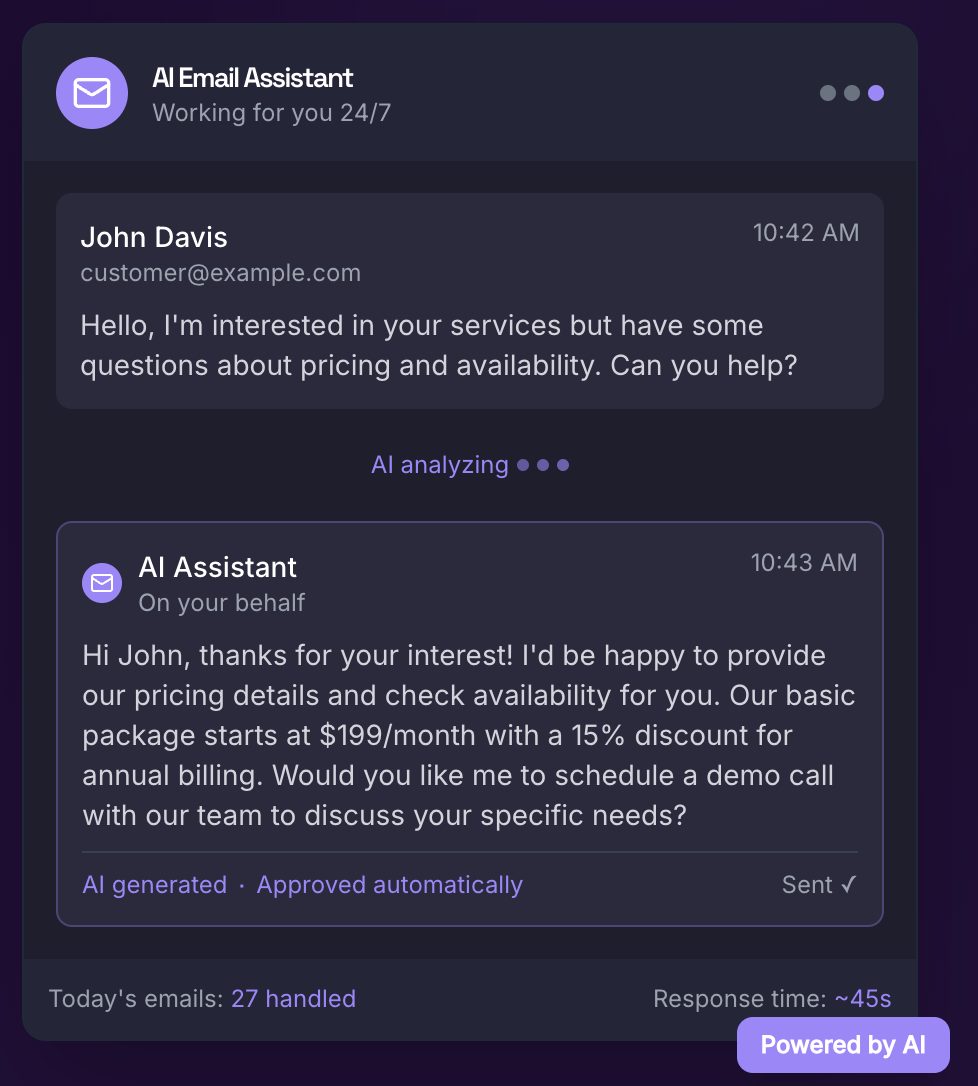978x1086 pixels.
Task: Click the purple dot in header indicator
Action: tap(876, 93)
